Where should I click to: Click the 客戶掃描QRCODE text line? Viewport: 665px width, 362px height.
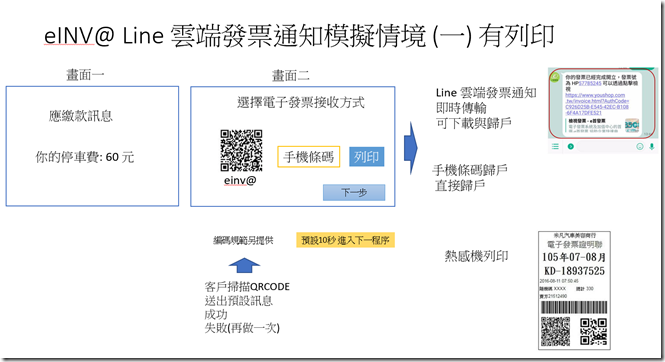(x=247, y=287)
